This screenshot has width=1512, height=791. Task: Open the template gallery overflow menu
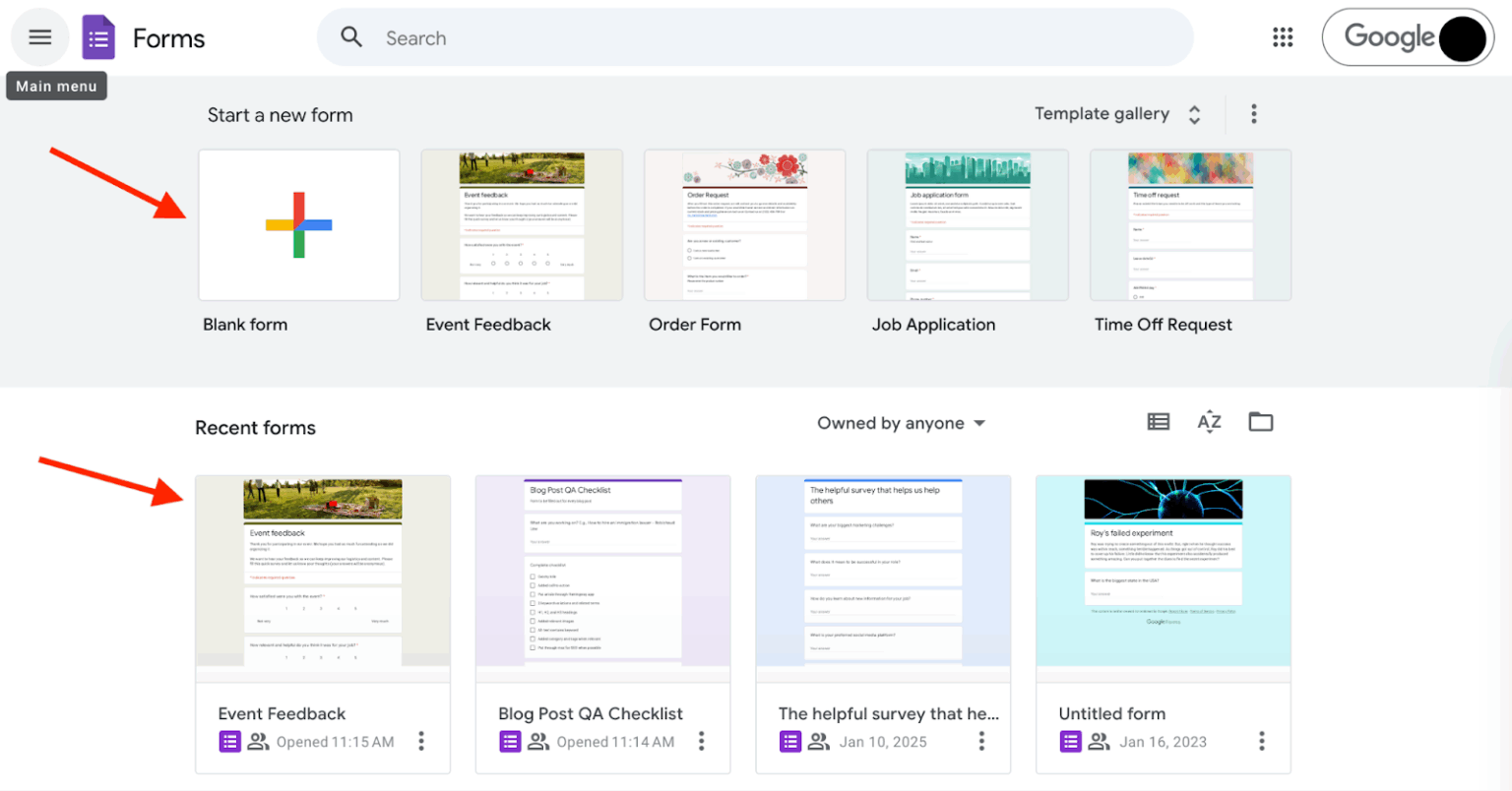1254,113
